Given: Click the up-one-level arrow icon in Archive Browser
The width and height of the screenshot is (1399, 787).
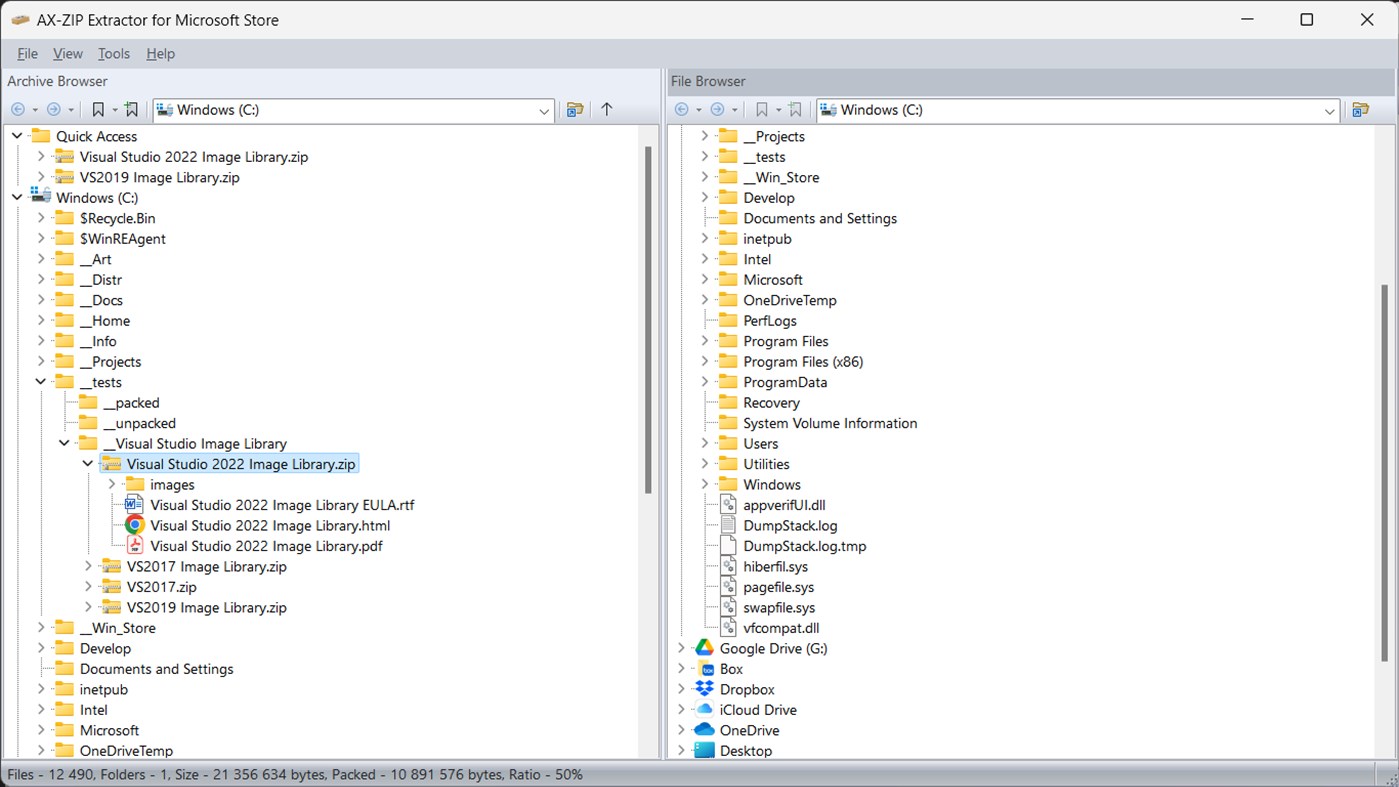Looking at the screenshot, I should [x=607, y=110].
